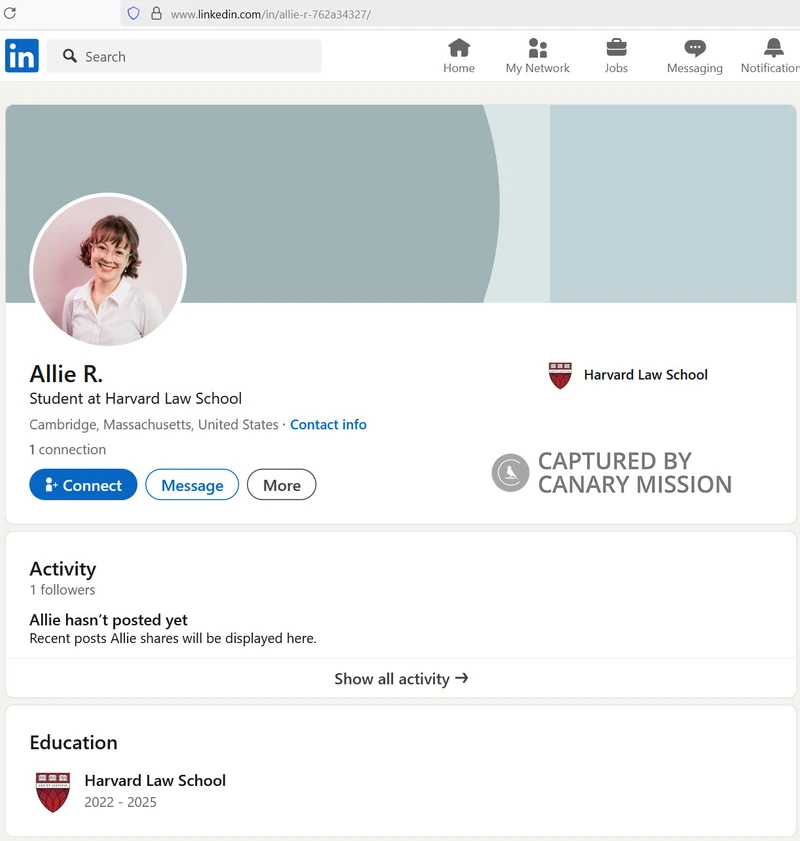Click the Connect button
Viewport: 800px width, 841px height.
click(x=83, y=485)
